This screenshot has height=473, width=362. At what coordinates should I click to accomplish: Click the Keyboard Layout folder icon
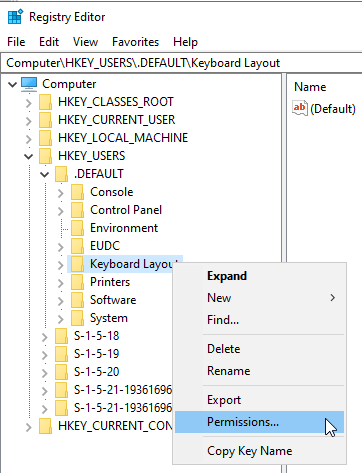click(x=77, y=264)
